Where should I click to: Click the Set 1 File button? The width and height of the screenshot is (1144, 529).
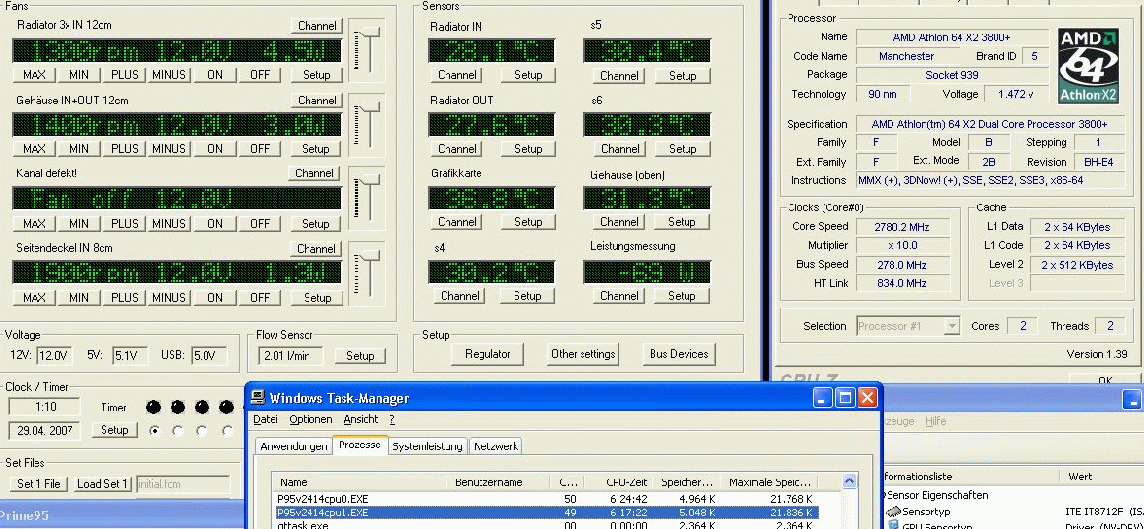(x=39, y=484)
